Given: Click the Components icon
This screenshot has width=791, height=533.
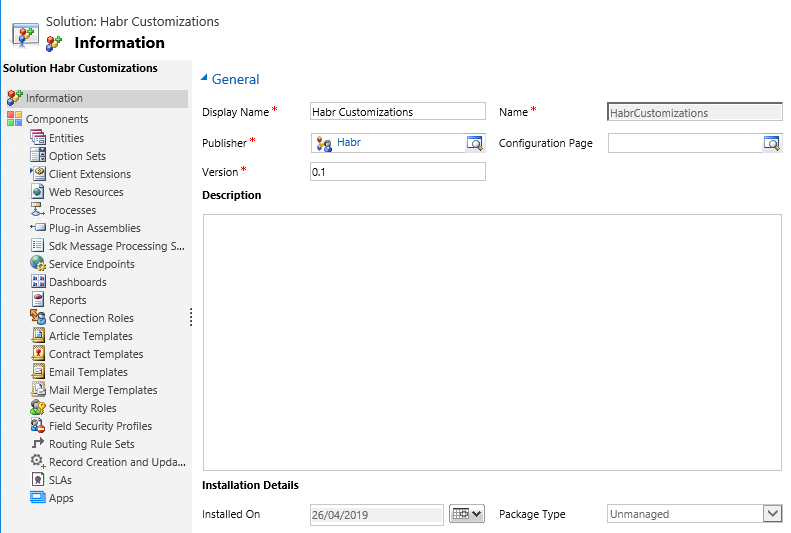Looking at the screenshot, I should tap(15, 119).
